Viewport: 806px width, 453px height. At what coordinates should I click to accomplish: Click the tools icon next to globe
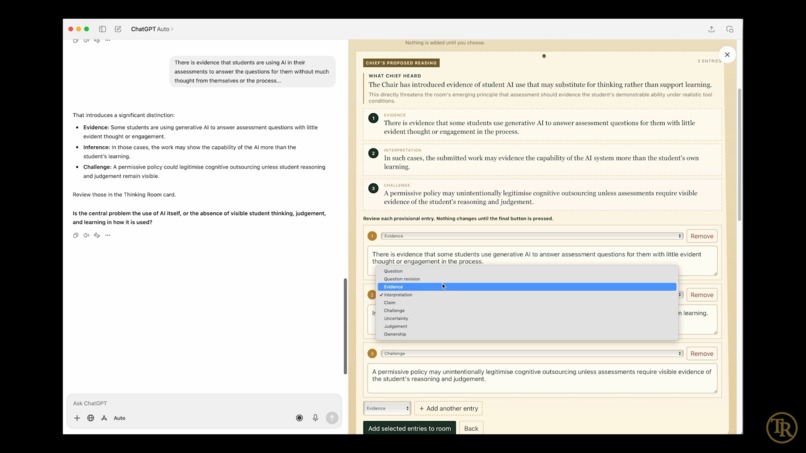tap(104, 418)
